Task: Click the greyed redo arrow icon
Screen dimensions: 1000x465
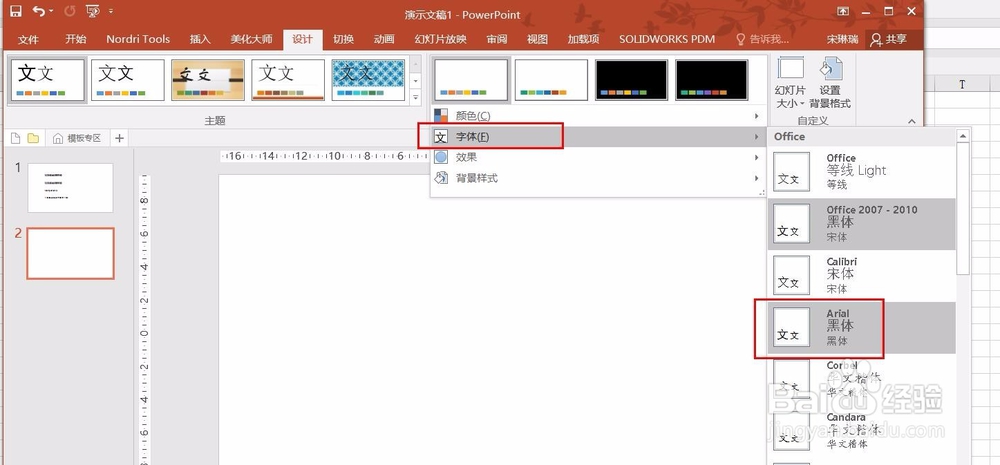Action: click(70, 11)
